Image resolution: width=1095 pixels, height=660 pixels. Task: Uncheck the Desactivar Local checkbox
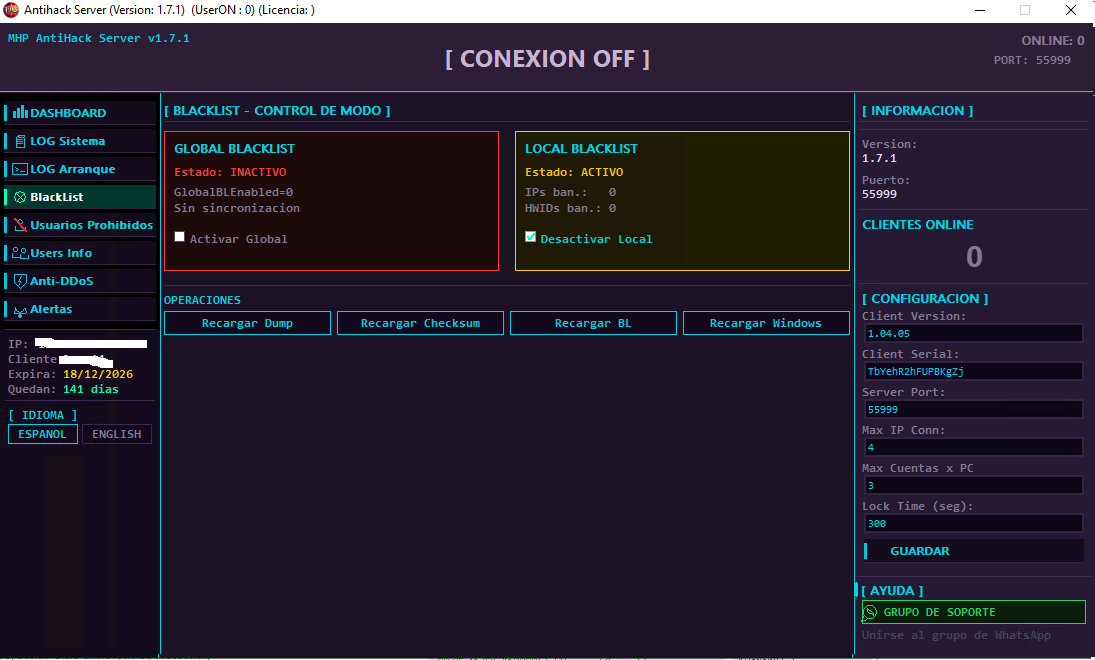pyautogui.click(x=531, y=237)
